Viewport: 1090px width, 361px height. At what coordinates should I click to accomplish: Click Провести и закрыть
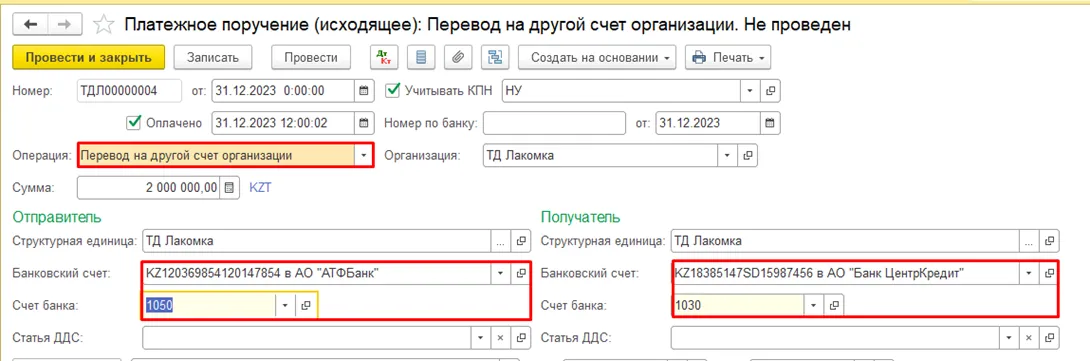click(x=88, y=58)
